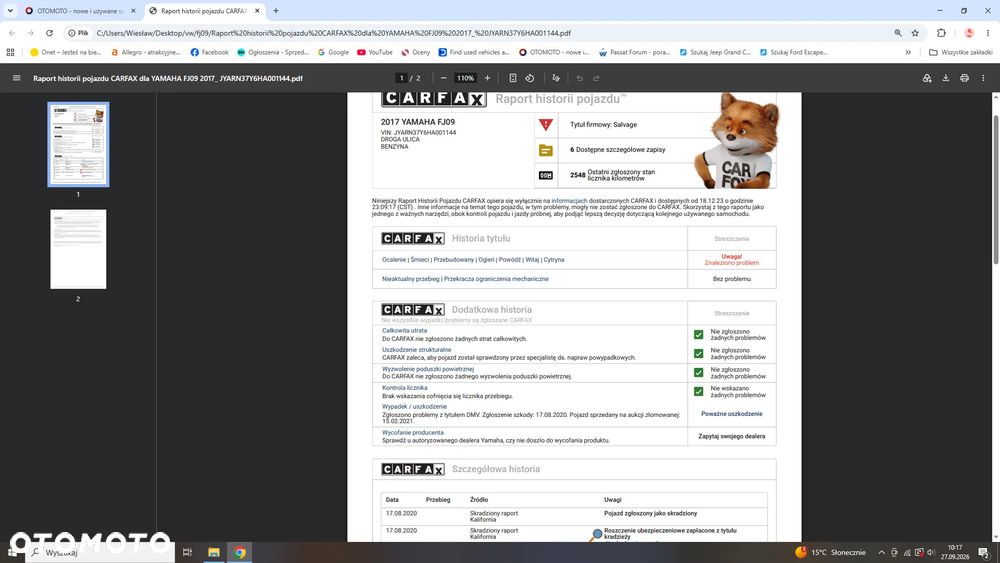Click the Przebudowany title link

453,260
